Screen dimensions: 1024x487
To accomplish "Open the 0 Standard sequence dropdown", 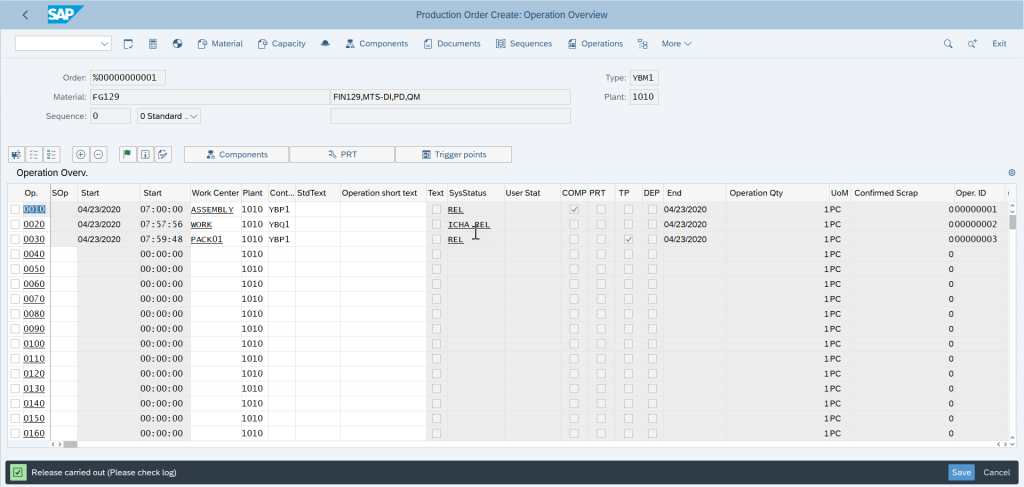I will 169,116.
